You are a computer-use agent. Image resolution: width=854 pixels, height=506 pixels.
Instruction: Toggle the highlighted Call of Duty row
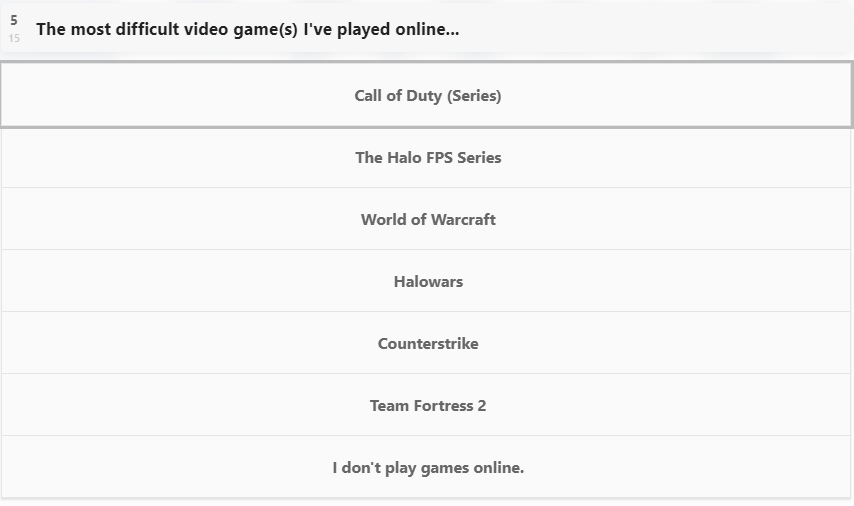click(x=427, y=95)
